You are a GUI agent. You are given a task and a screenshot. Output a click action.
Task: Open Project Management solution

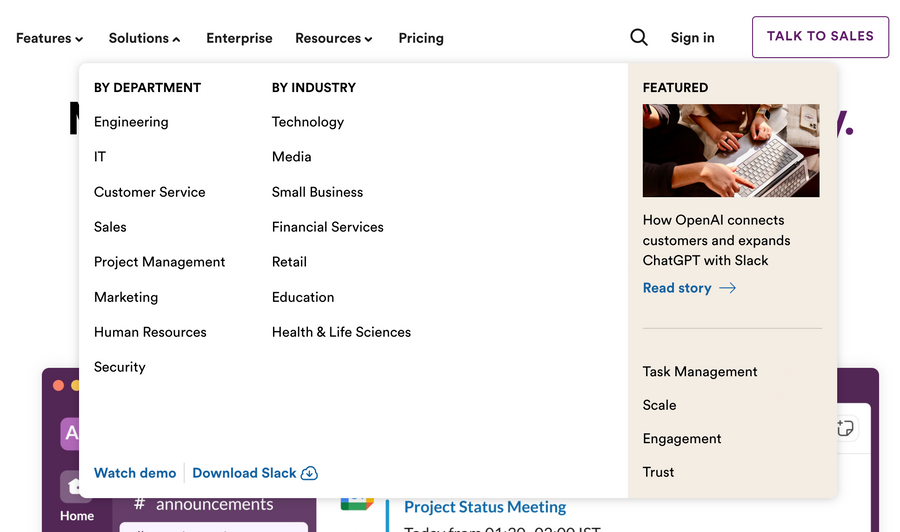tap(160, 262)
